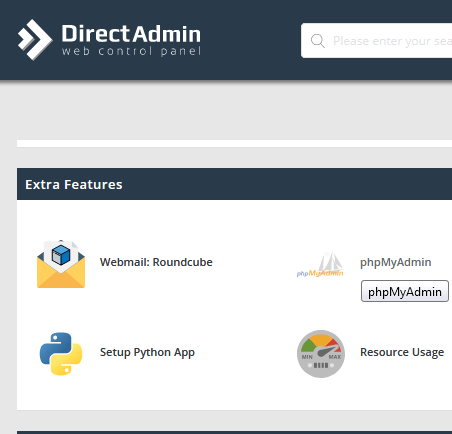Focus the search input field
This screenshot has width=452, height=434.
click(x=376, y=41)
